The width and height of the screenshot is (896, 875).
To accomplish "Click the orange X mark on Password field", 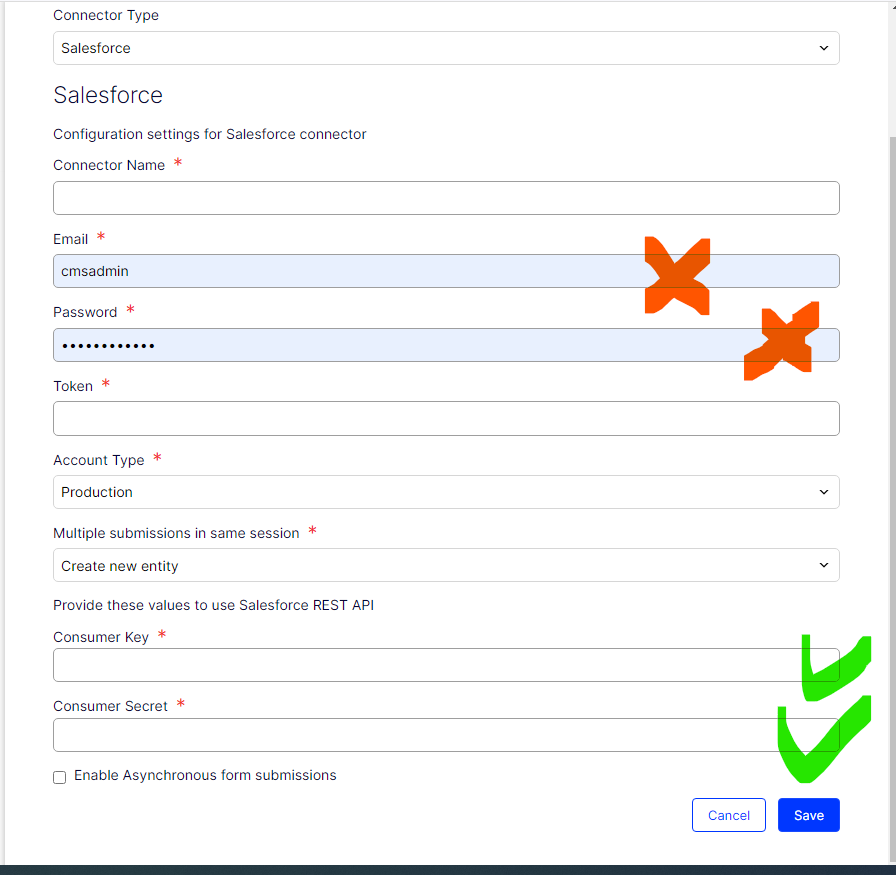I will tap(782, 342).
